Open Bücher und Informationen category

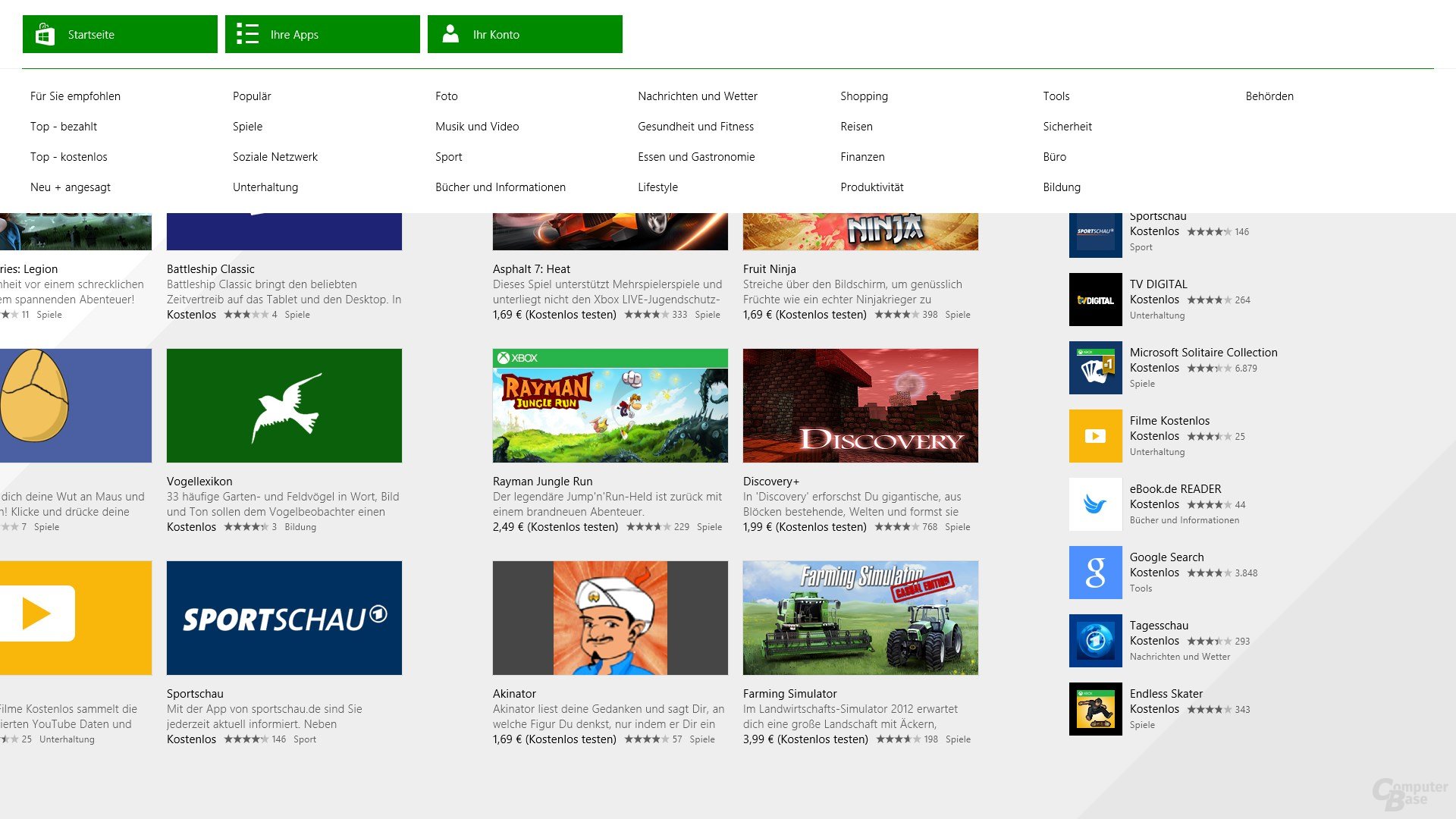click(500, 187)
